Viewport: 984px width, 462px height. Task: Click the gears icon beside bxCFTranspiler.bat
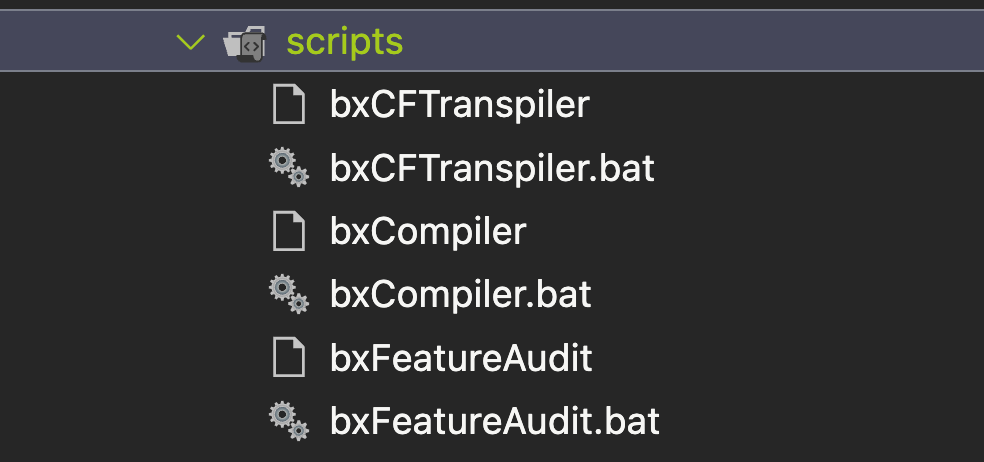[x=289, y=167]
